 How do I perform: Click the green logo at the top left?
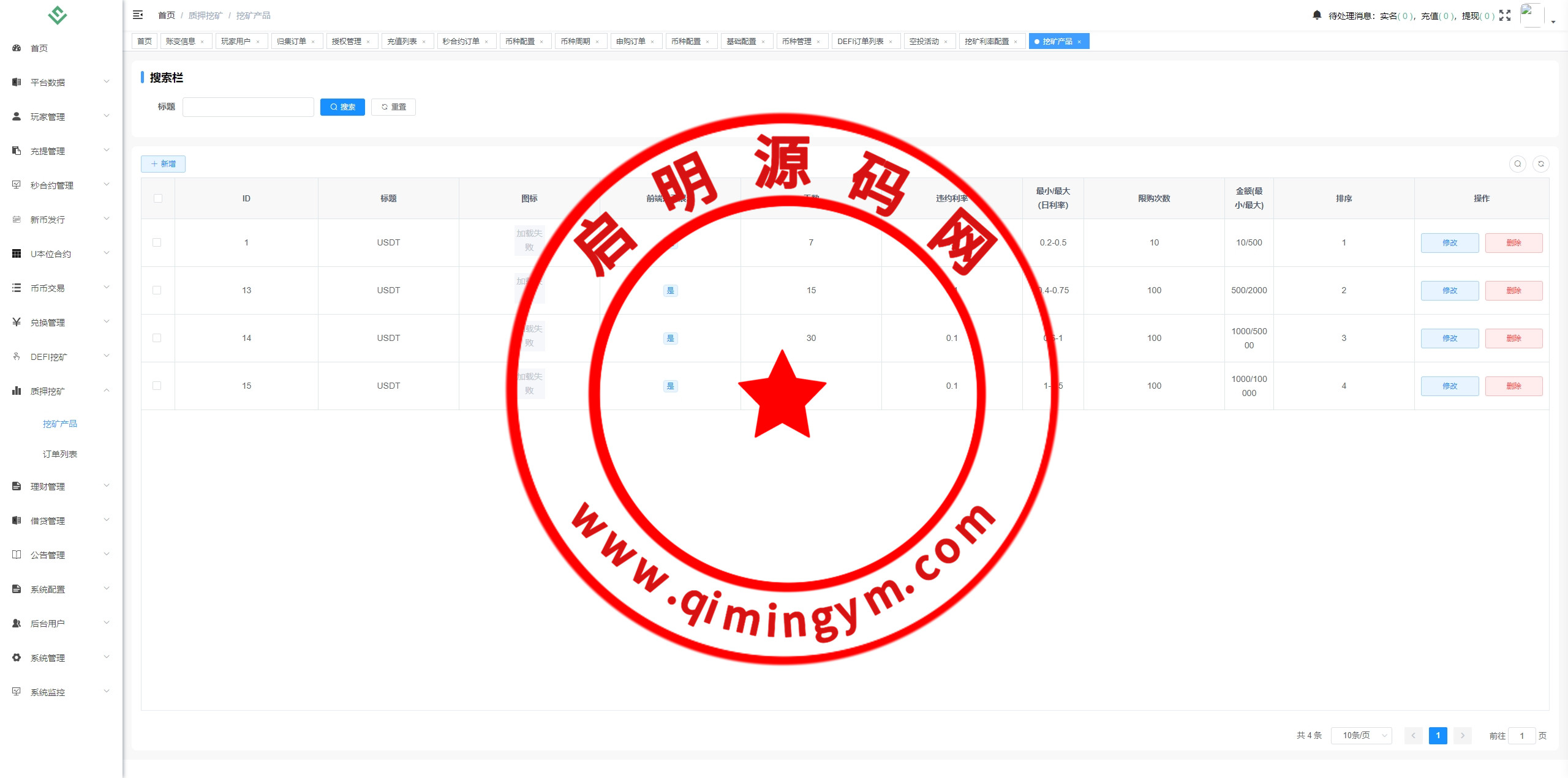click(58, 15)
